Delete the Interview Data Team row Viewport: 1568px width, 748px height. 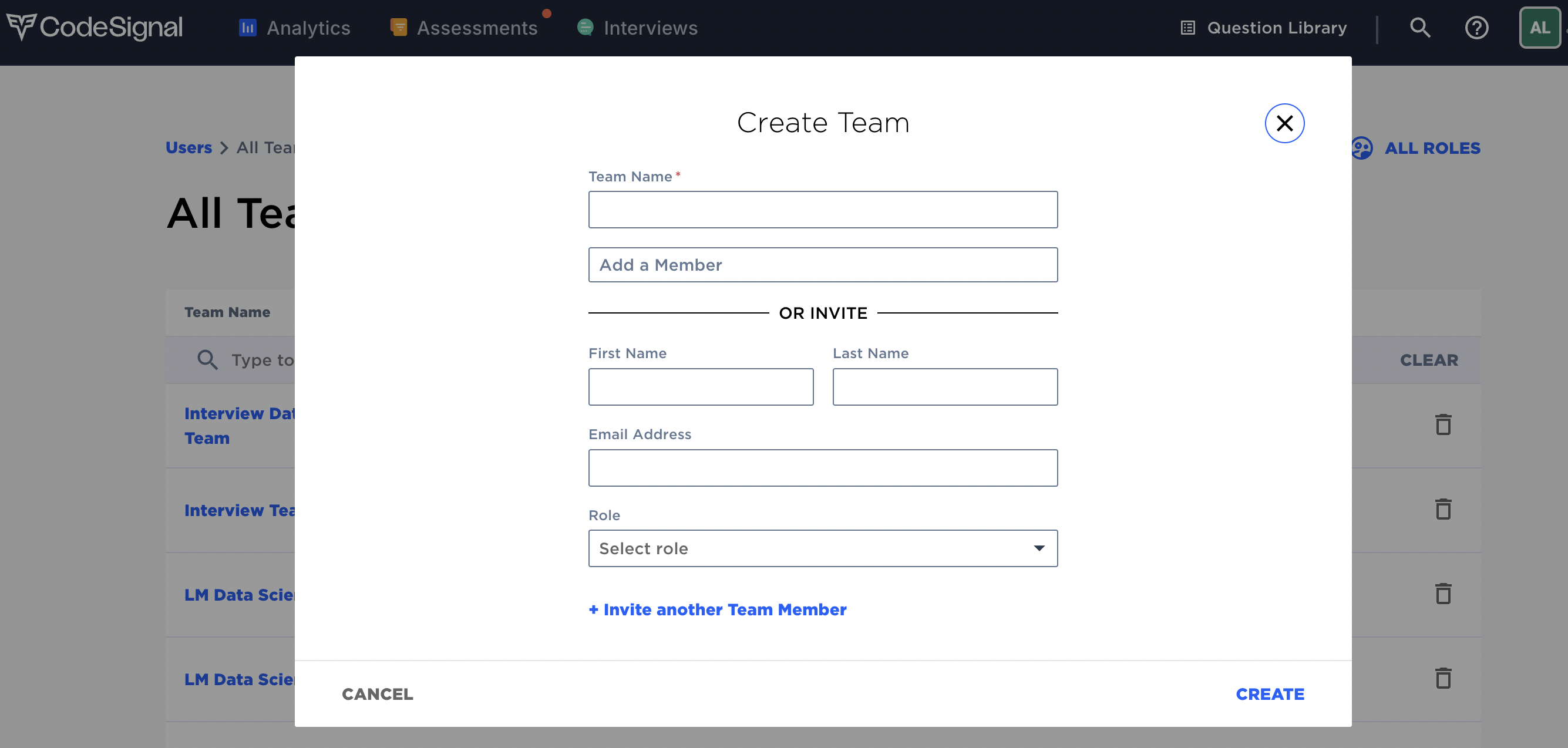click(1443, 425)
